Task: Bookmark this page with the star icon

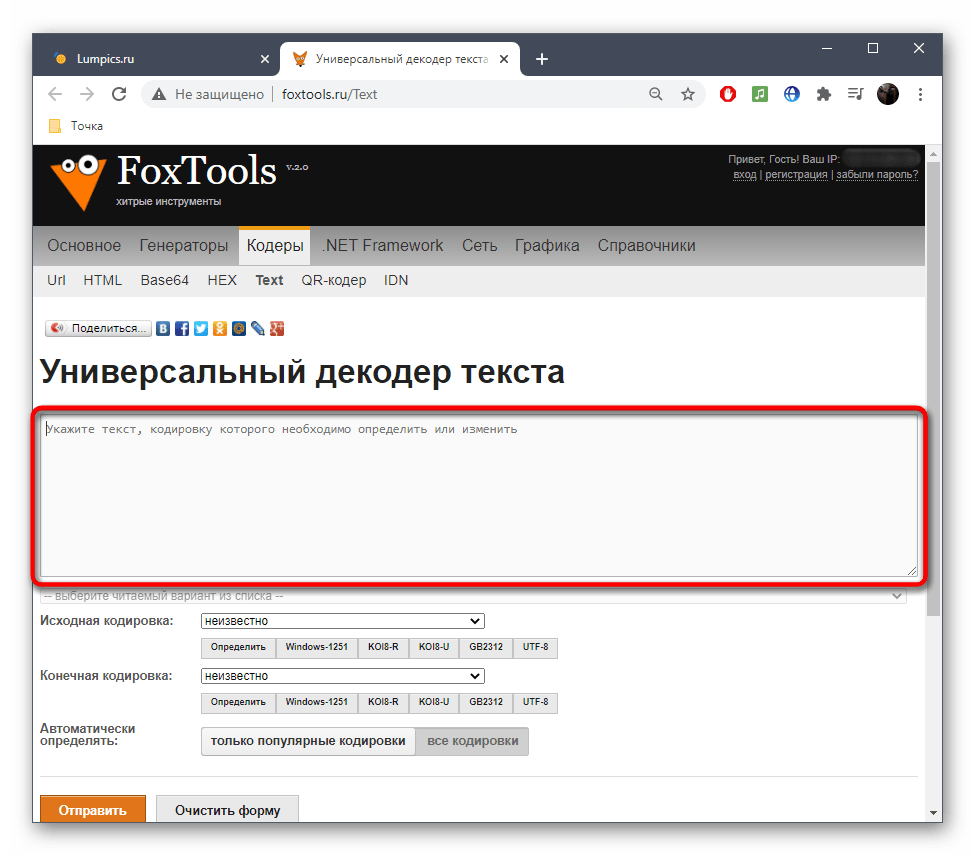Action: point(688,94)
